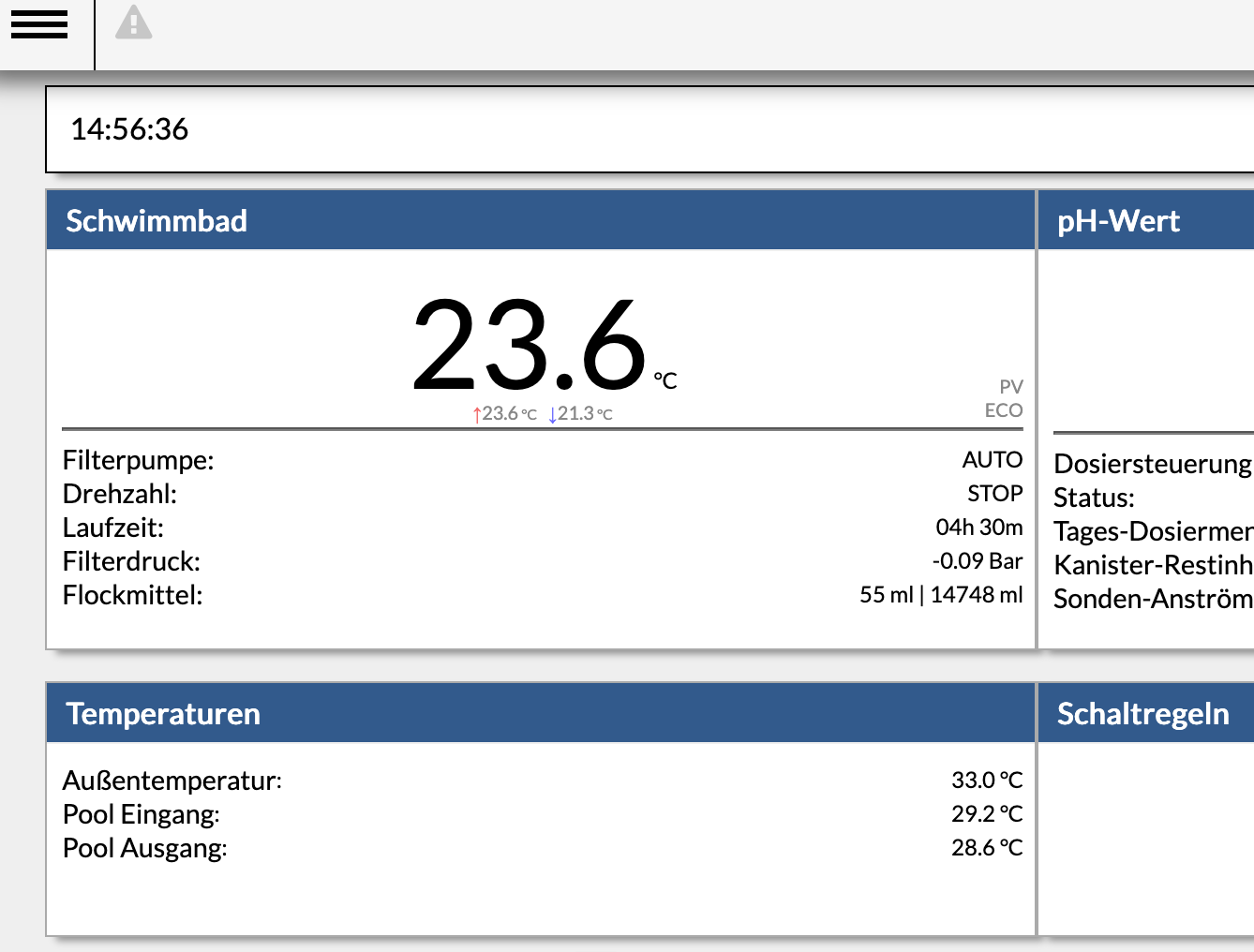Image resolution: width=1254 pixels, height=952 pixels.
Task: Click the Flockmittel 55 ml reading
Action: click(x=886, y=595)
